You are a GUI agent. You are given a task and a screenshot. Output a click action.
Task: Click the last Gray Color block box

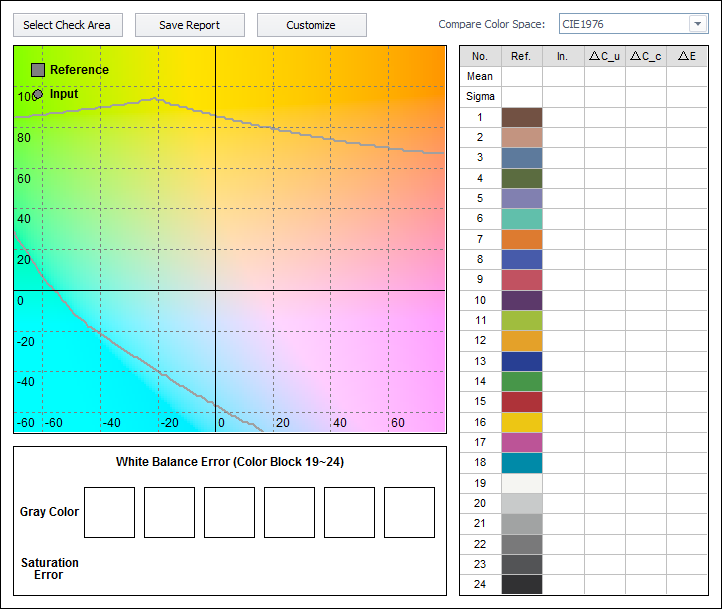pos(409,512)
